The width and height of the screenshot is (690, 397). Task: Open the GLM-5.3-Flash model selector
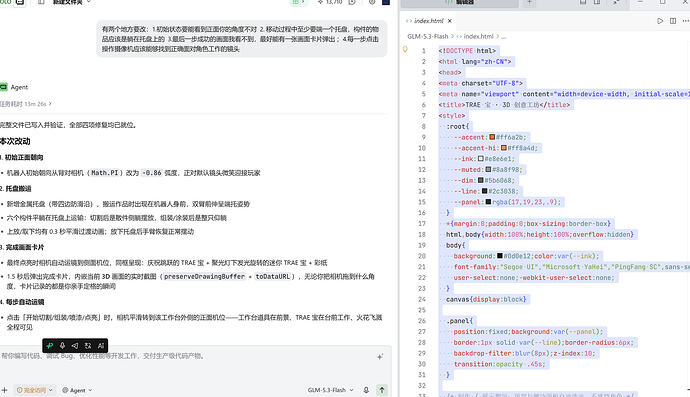coord(330,390)
